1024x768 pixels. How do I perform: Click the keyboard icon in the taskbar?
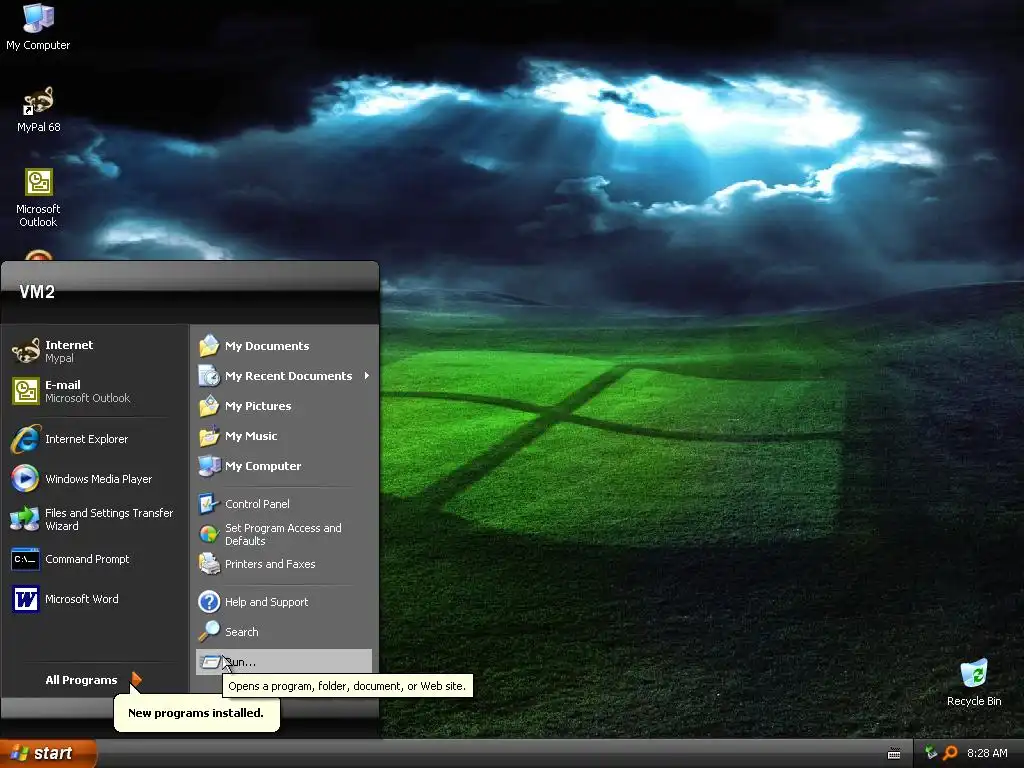coord(894,754)
